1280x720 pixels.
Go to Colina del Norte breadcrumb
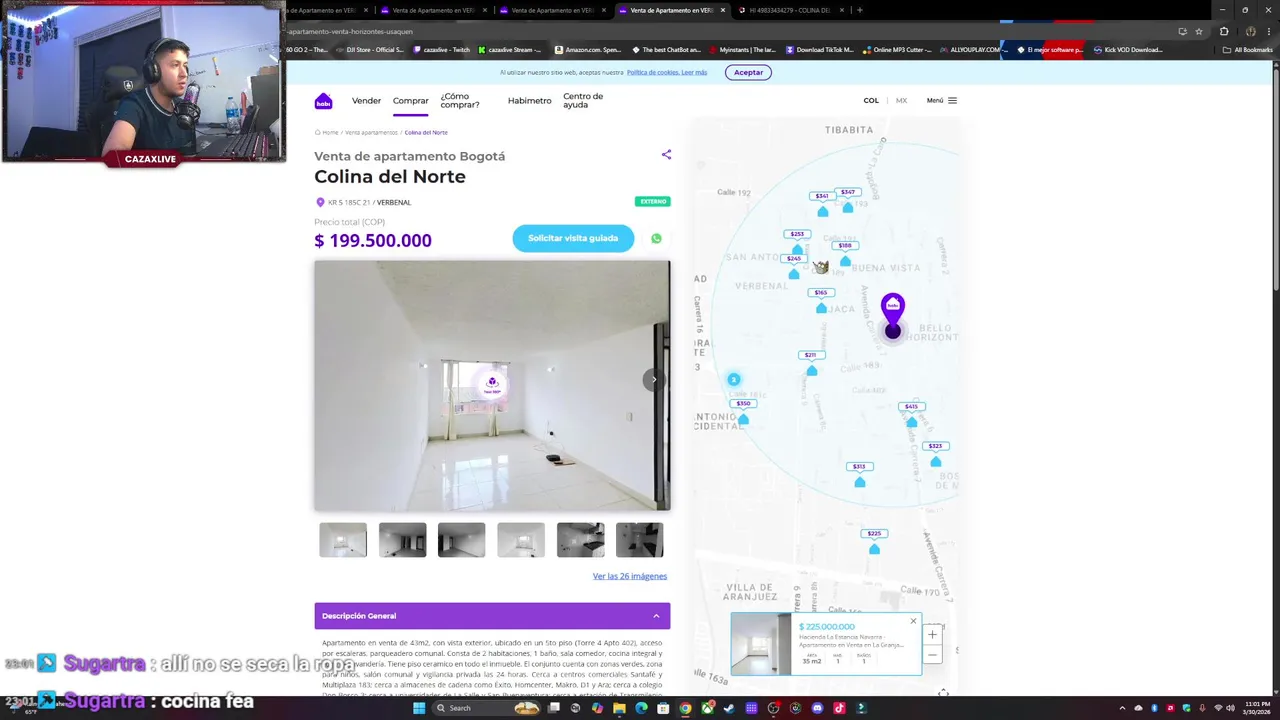426,132
